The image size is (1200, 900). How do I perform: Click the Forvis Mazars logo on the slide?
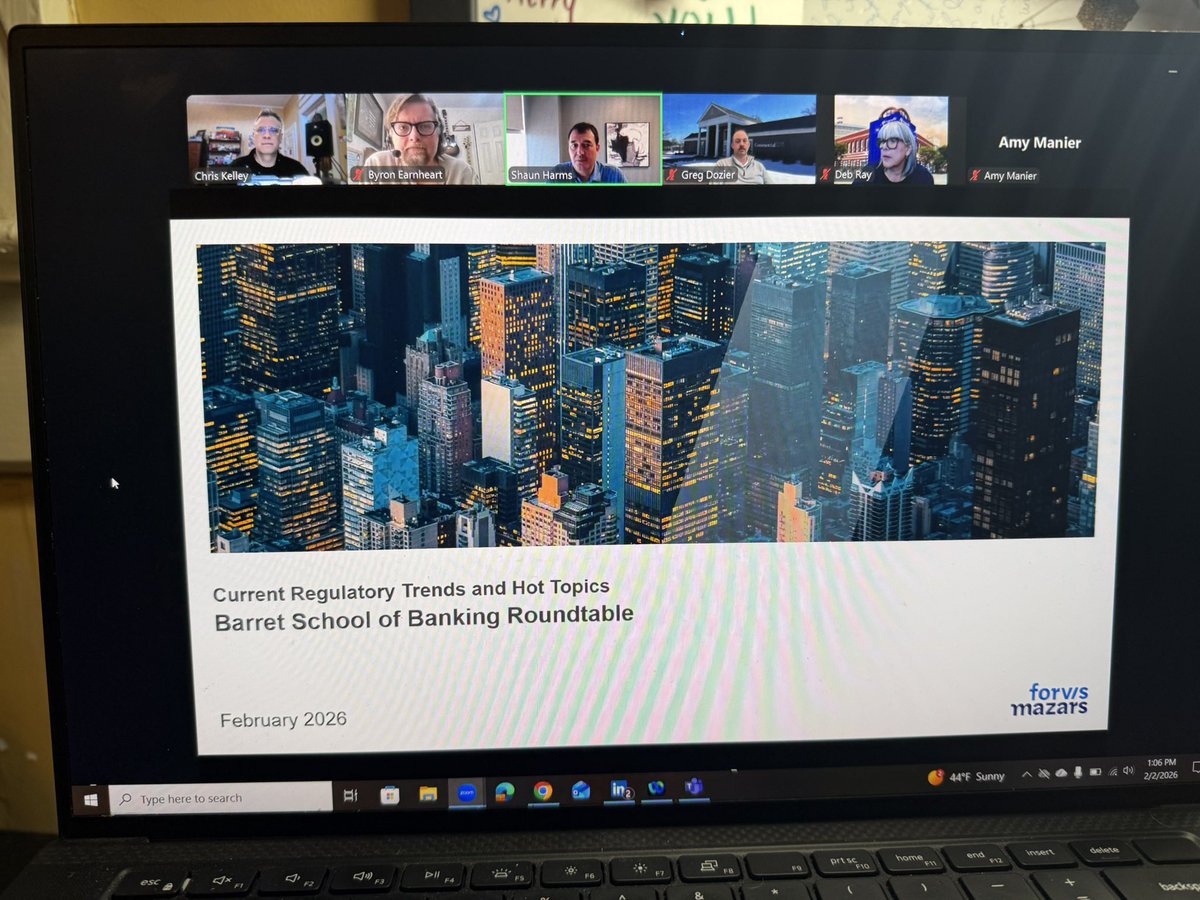(x=1049, y=698)
